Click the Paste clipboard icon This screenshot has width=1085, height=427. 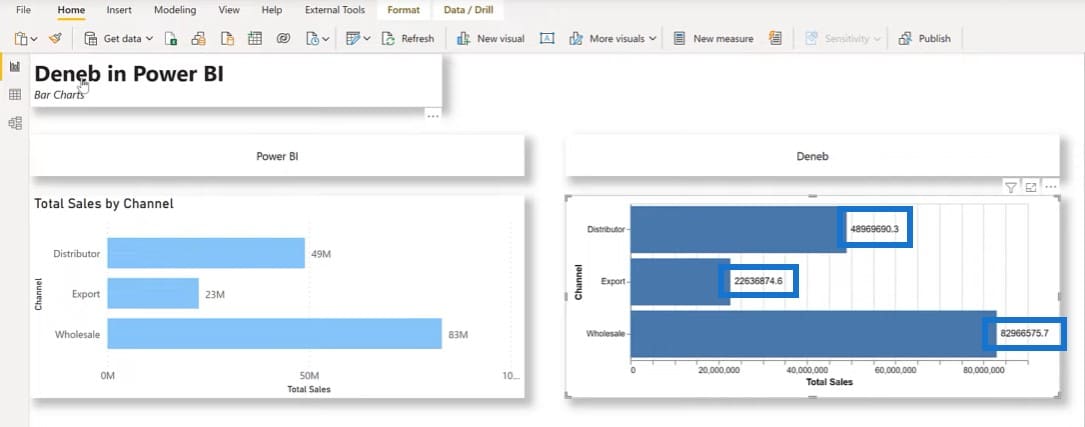[x=21, y=39]
